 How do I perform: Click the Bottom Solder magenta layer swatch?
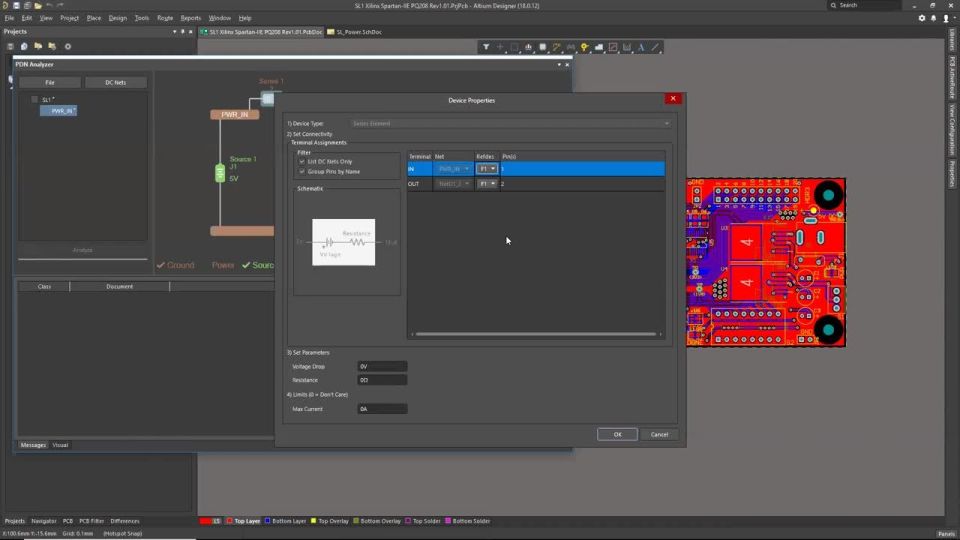(448, 521)
